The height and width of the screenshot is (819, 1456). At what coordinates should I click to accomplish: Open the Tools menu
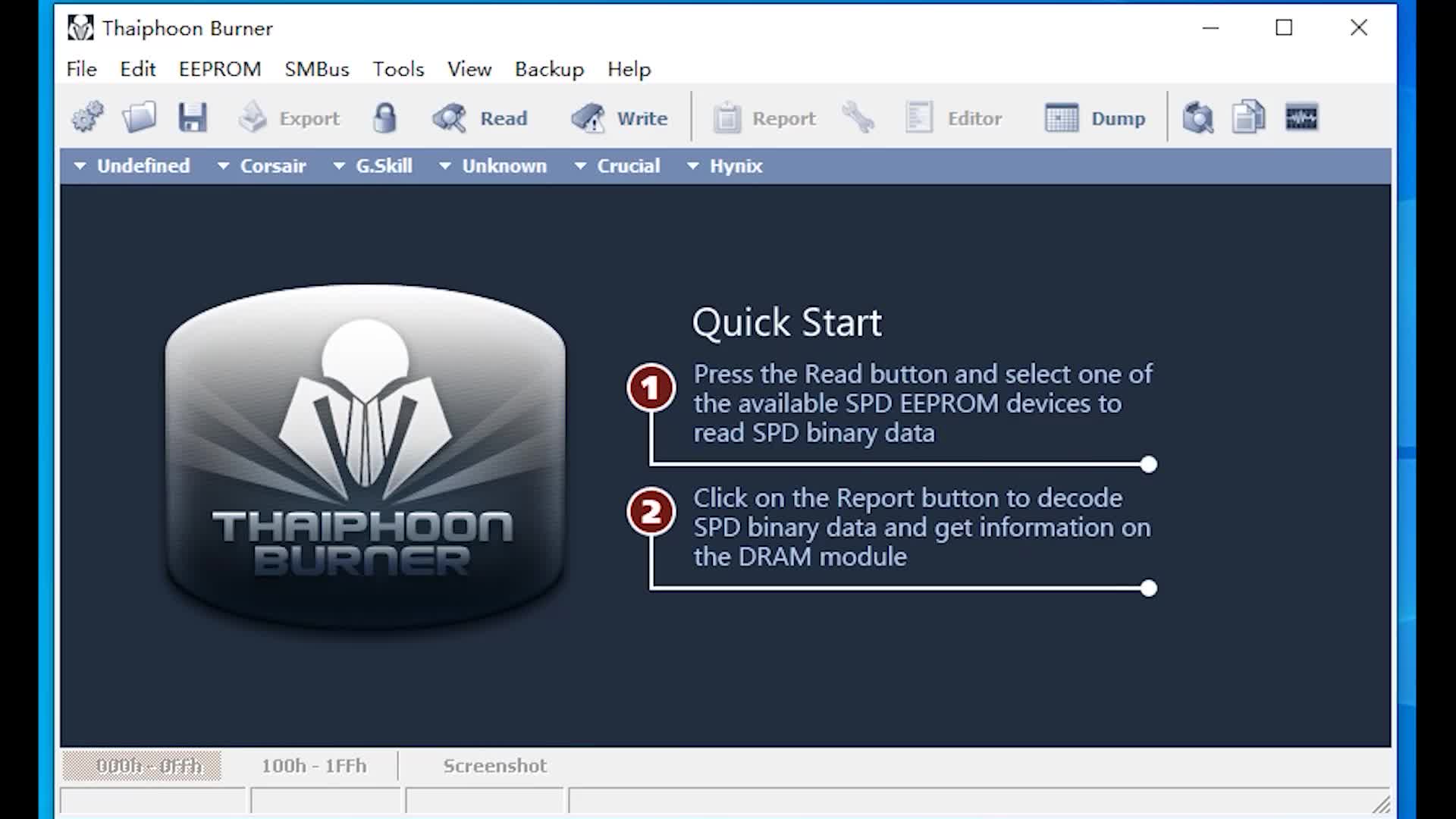398,69
